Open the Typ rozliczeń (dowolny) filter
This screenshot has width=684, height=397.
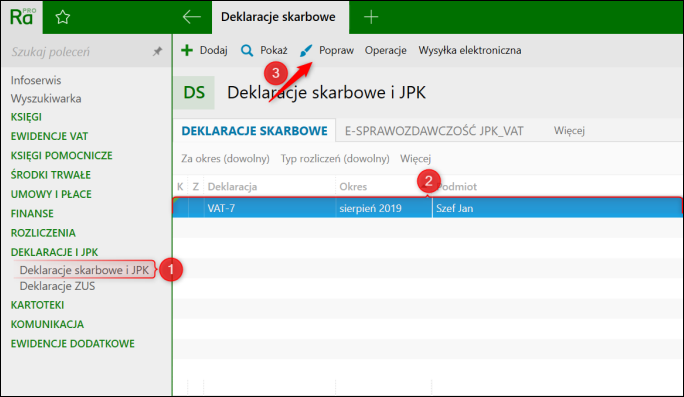coord(335,159)
